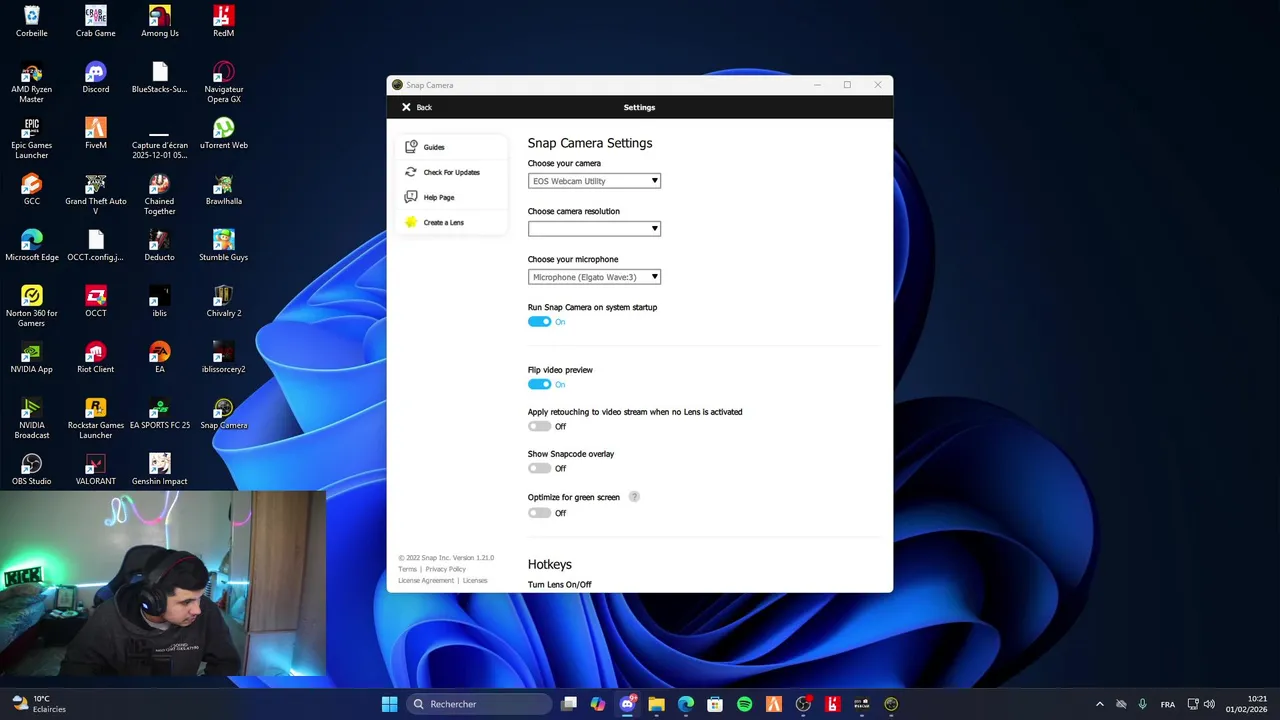Select the Among Us desktop icon

160,22
